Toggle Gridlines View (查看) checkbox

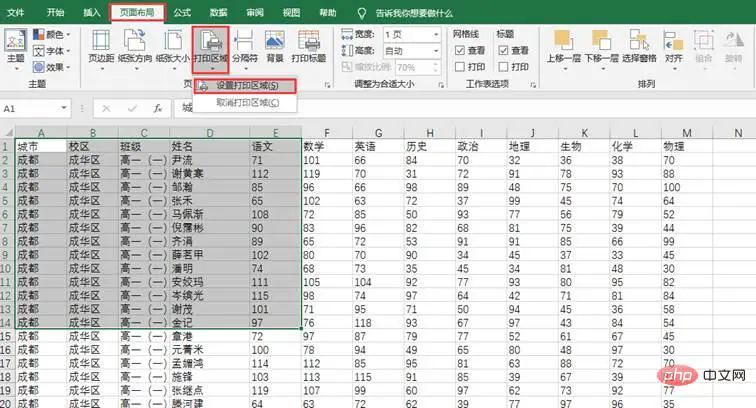click(460, 50)
